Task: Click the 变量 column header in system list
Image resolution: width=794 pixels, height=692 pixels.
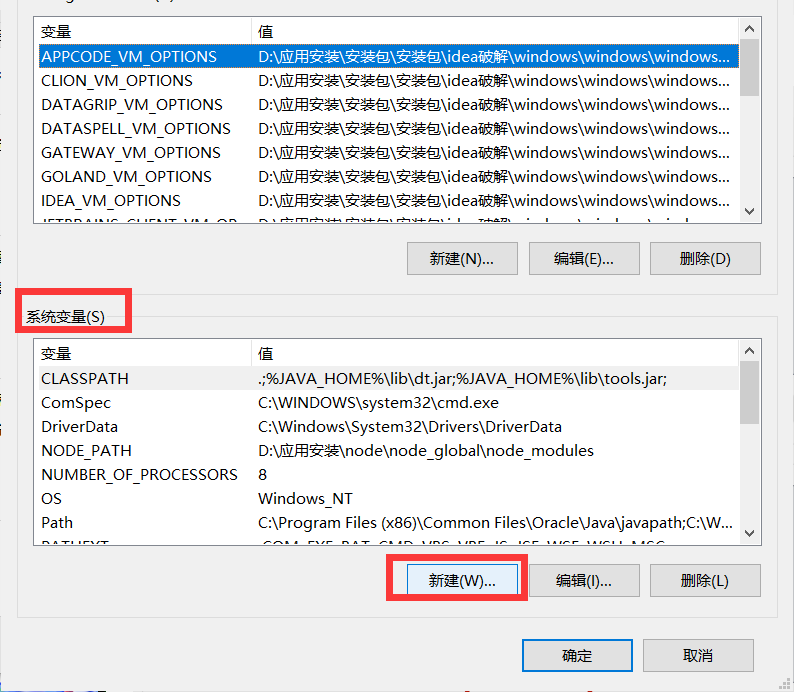Action: click(145, 353)
